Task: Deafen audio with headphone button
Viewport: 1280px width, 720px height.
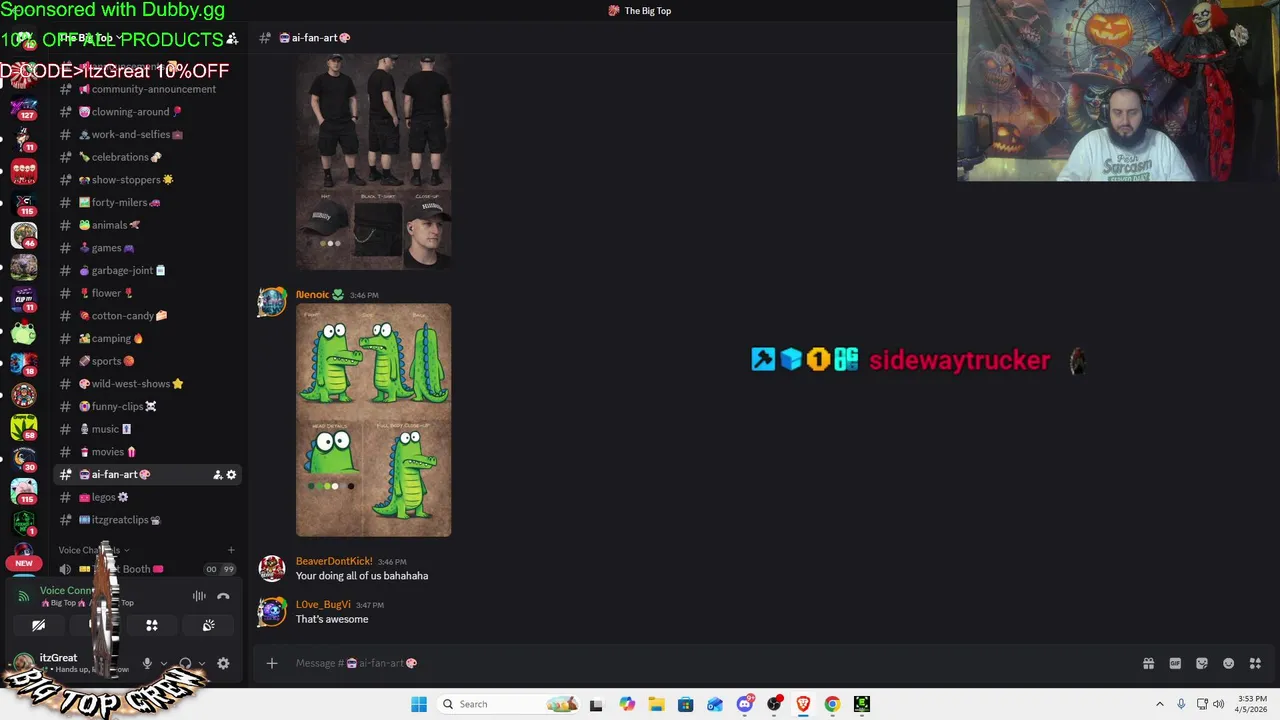Action: pyautogui.click(x=185, y=663)
